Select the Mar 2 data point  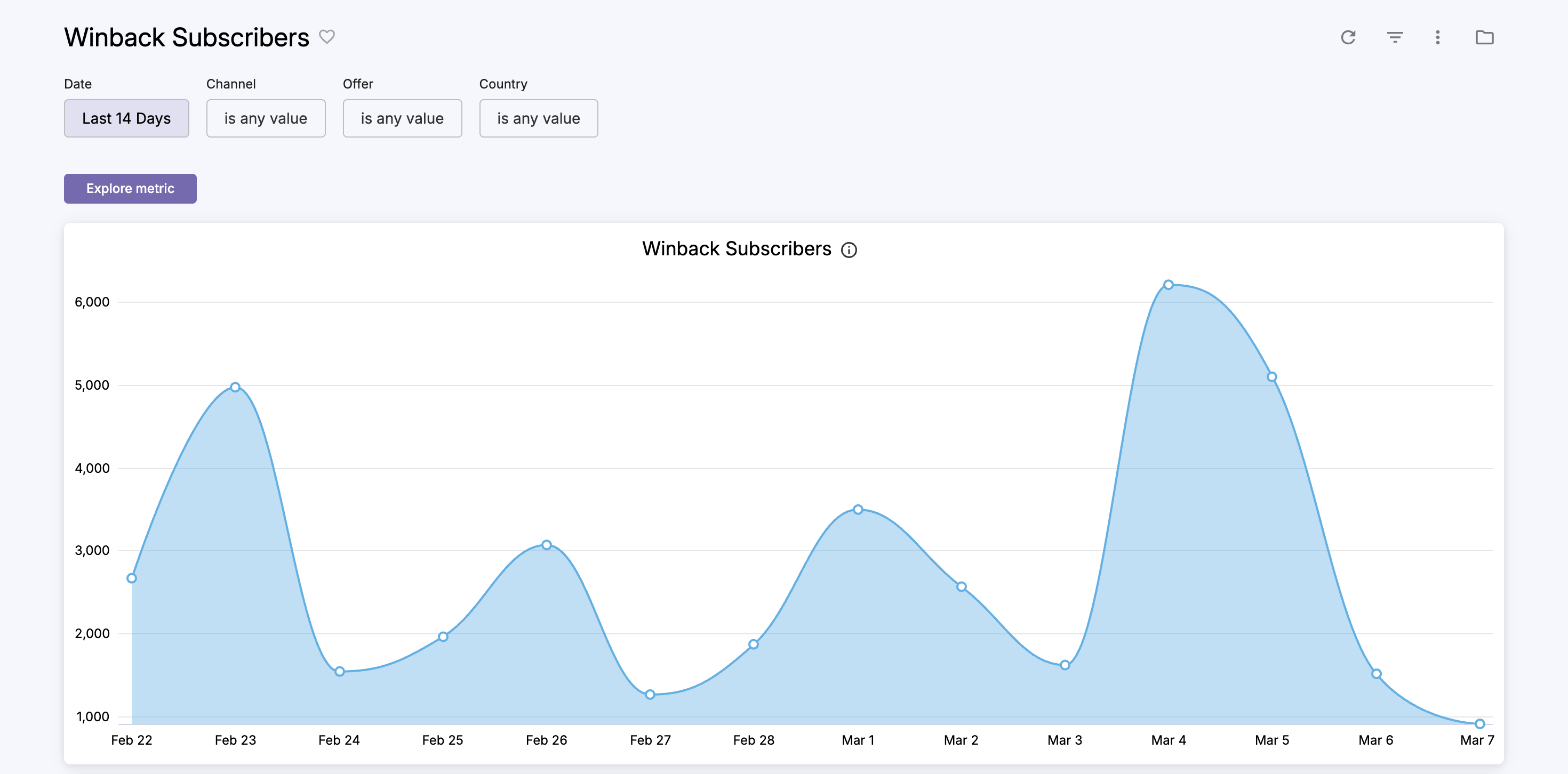point(961,586)
